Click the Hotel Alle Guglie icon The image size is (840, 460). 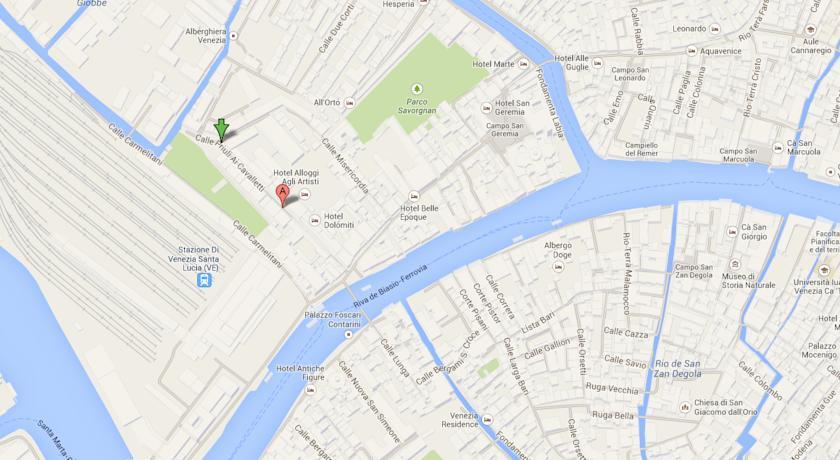[x=598, y=63]
